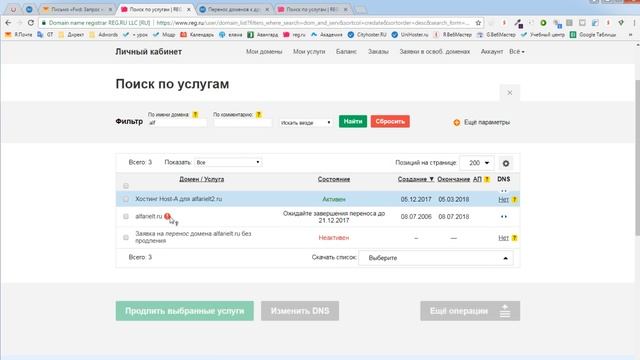640x360 pixels.
Task: Focus По имени домена filter field
Action: tap(177, 122)
